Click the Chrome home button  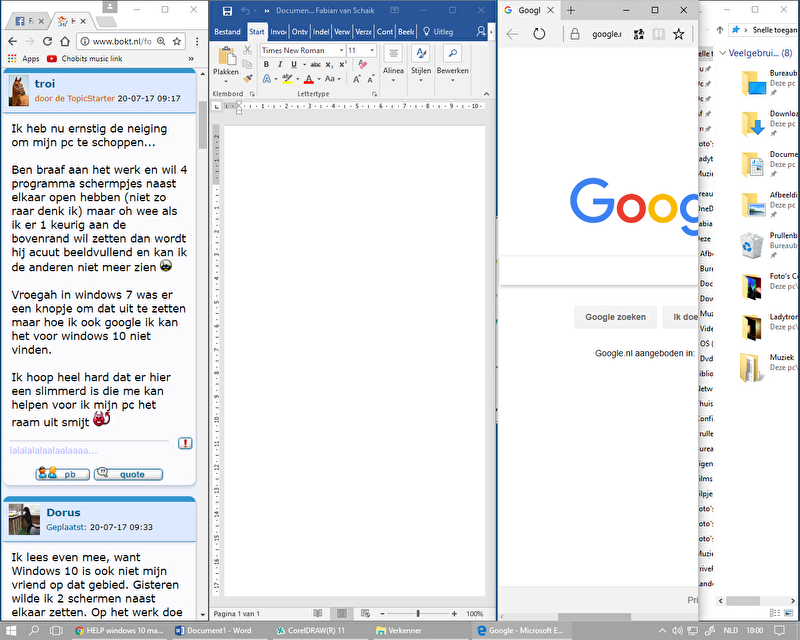tap(65, 41)
